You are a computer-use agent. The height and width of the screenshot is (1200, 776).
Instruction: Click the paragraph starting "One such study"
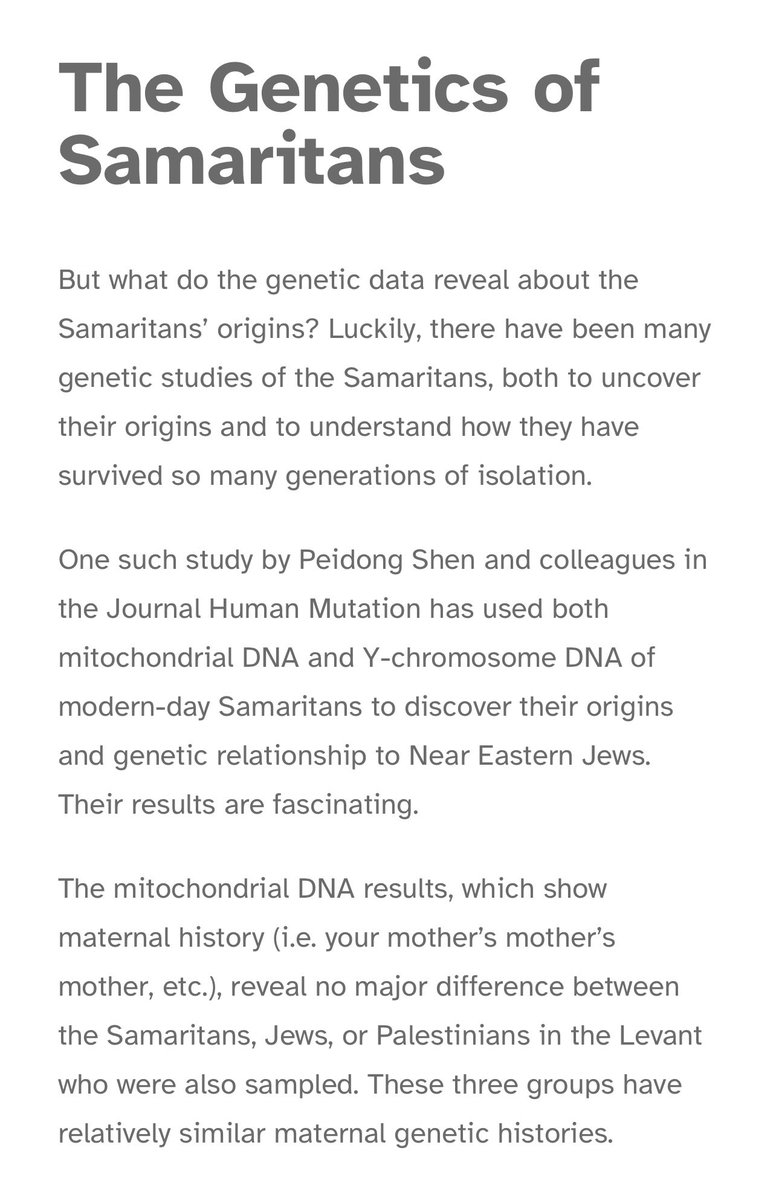point(384,681)
